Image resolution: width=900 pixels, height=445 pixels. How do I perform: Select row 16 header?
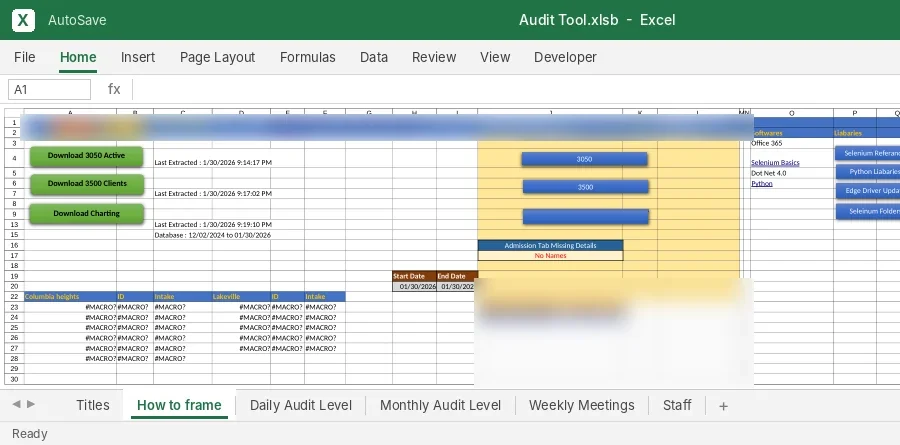[14, 245]
